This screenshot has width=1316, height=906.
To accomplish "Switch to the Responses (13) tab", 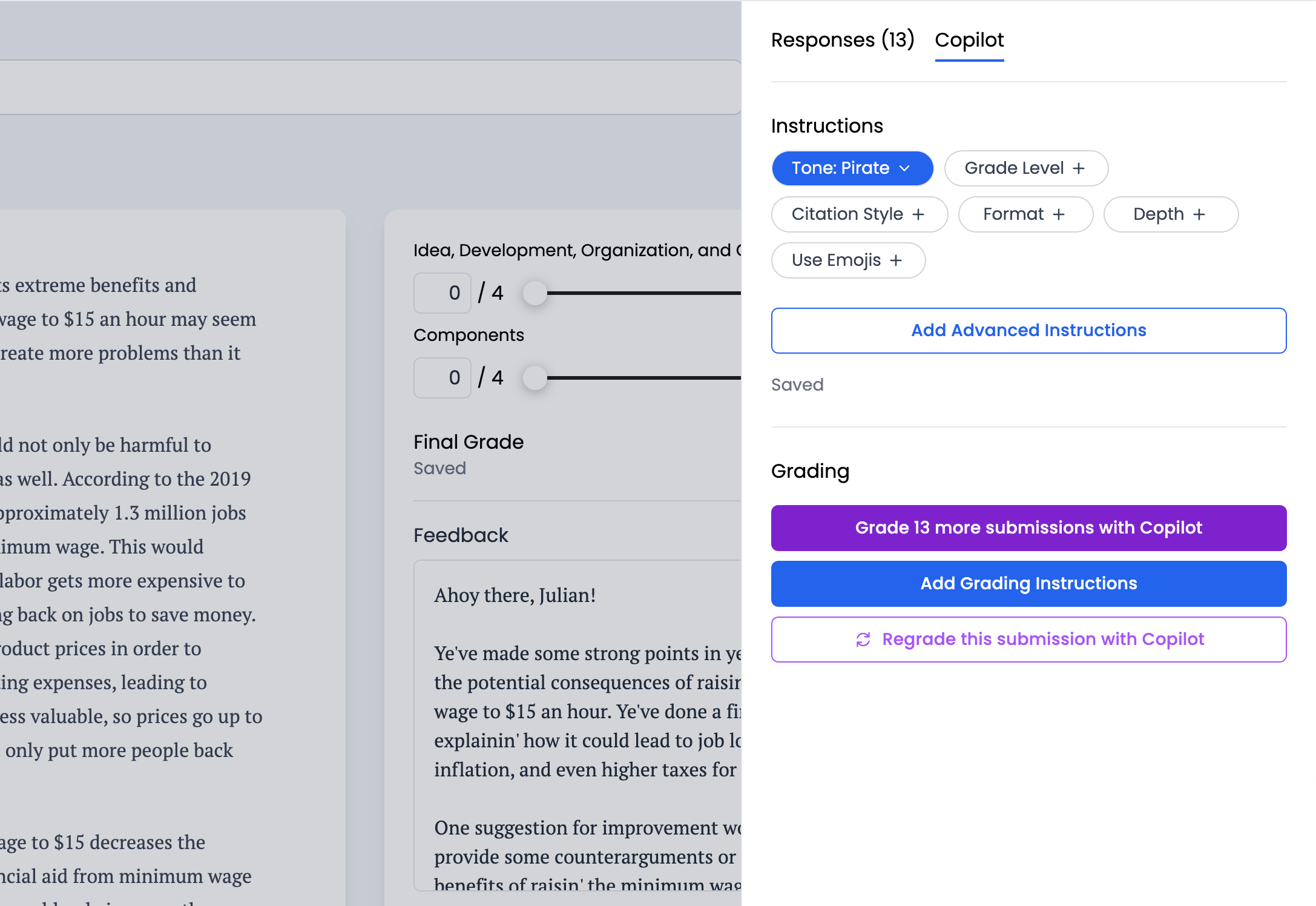I will [842, 40].
